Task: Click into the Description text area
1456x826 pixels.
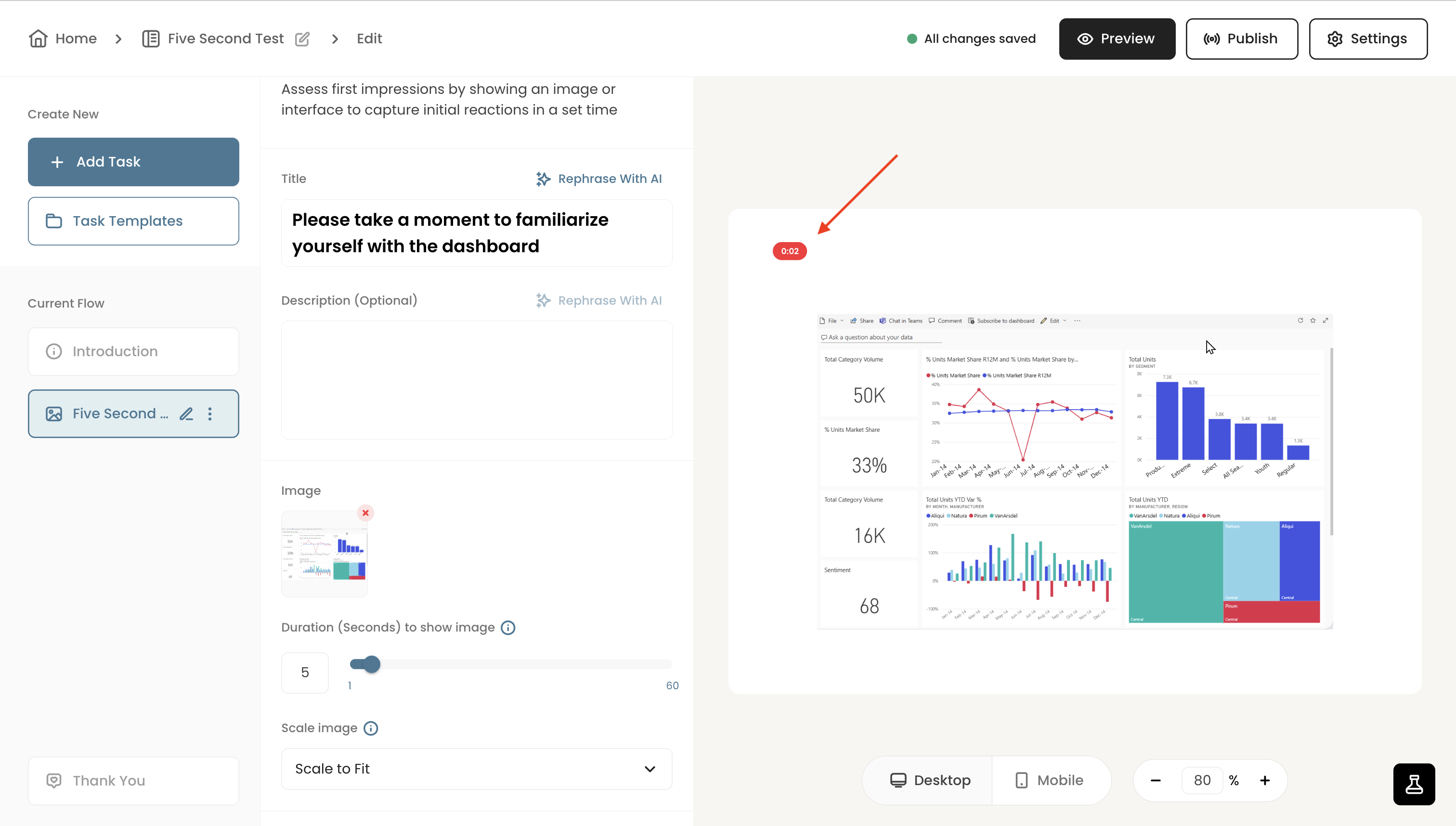Action: pyautogui.click(x=477, y=380)
